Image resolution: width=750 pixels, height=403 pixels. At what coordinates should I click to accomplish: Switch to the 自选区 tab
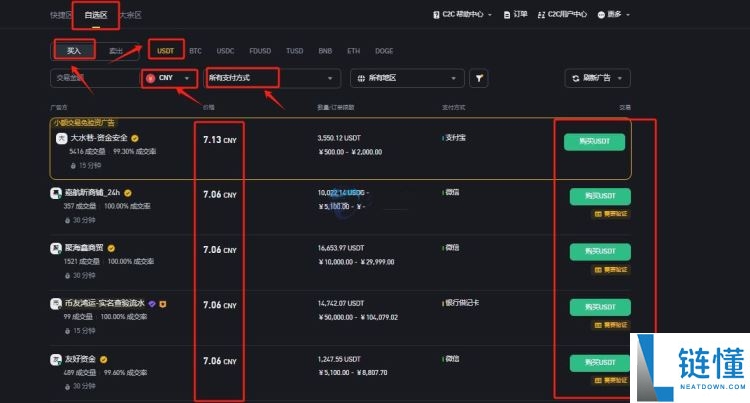(x=96, y=15)
